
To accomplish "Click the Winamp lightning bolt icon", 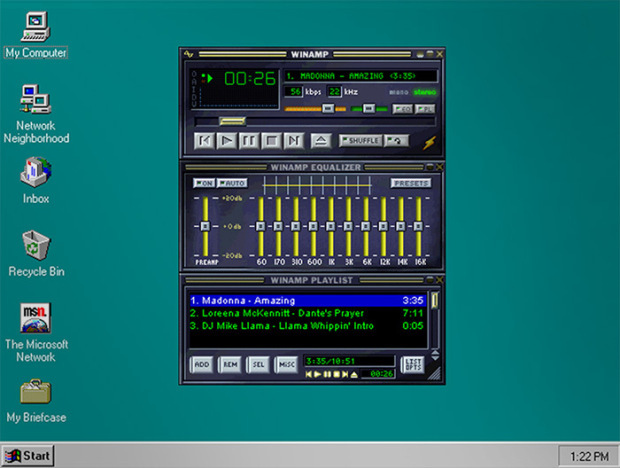I will [x=430, y=141].
